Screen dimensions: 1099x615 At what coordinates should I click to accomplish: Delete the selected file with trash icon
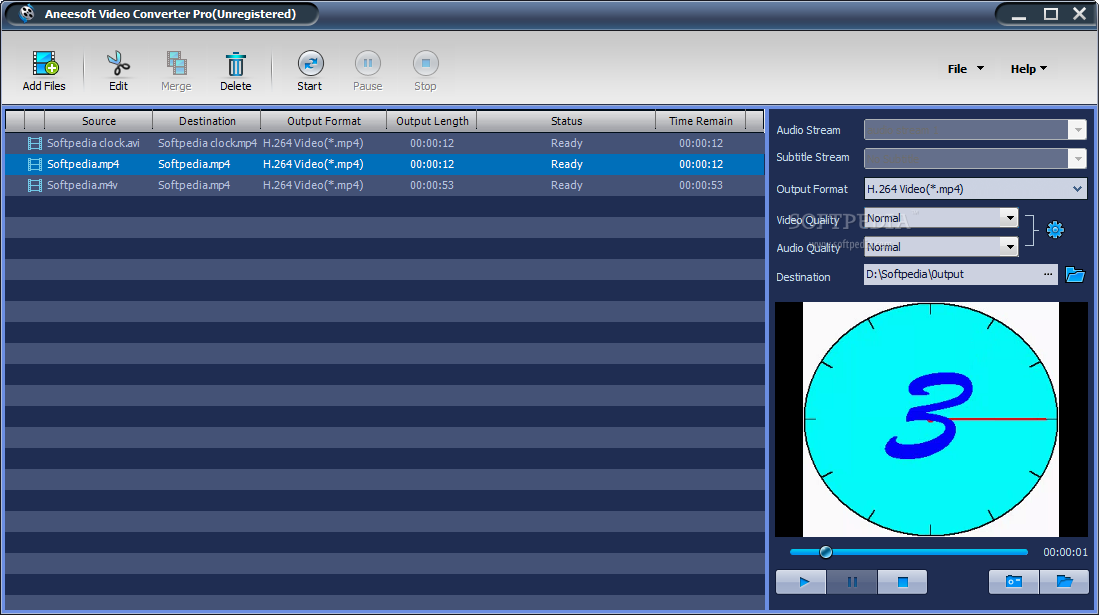pos(236,64)
